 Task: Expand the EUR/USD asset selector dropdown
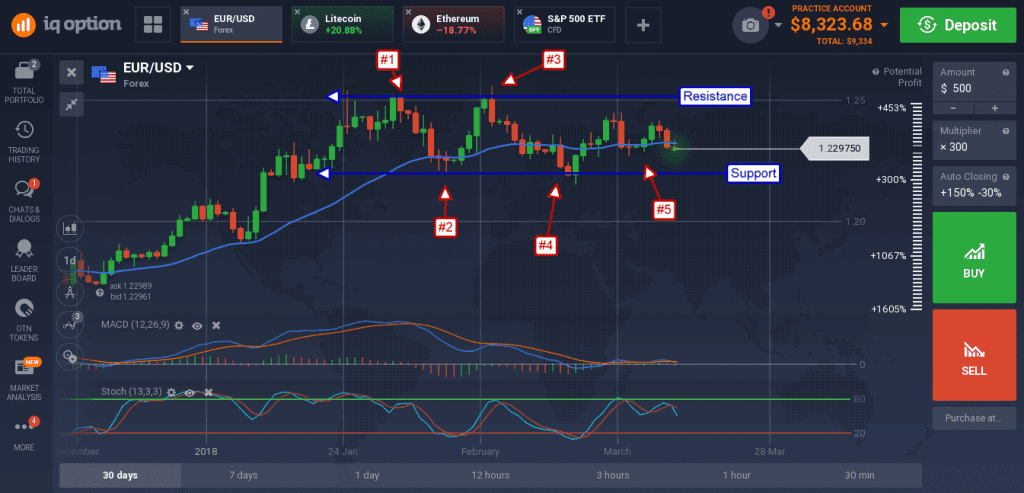pyautogui.click(x=190, y=67)
